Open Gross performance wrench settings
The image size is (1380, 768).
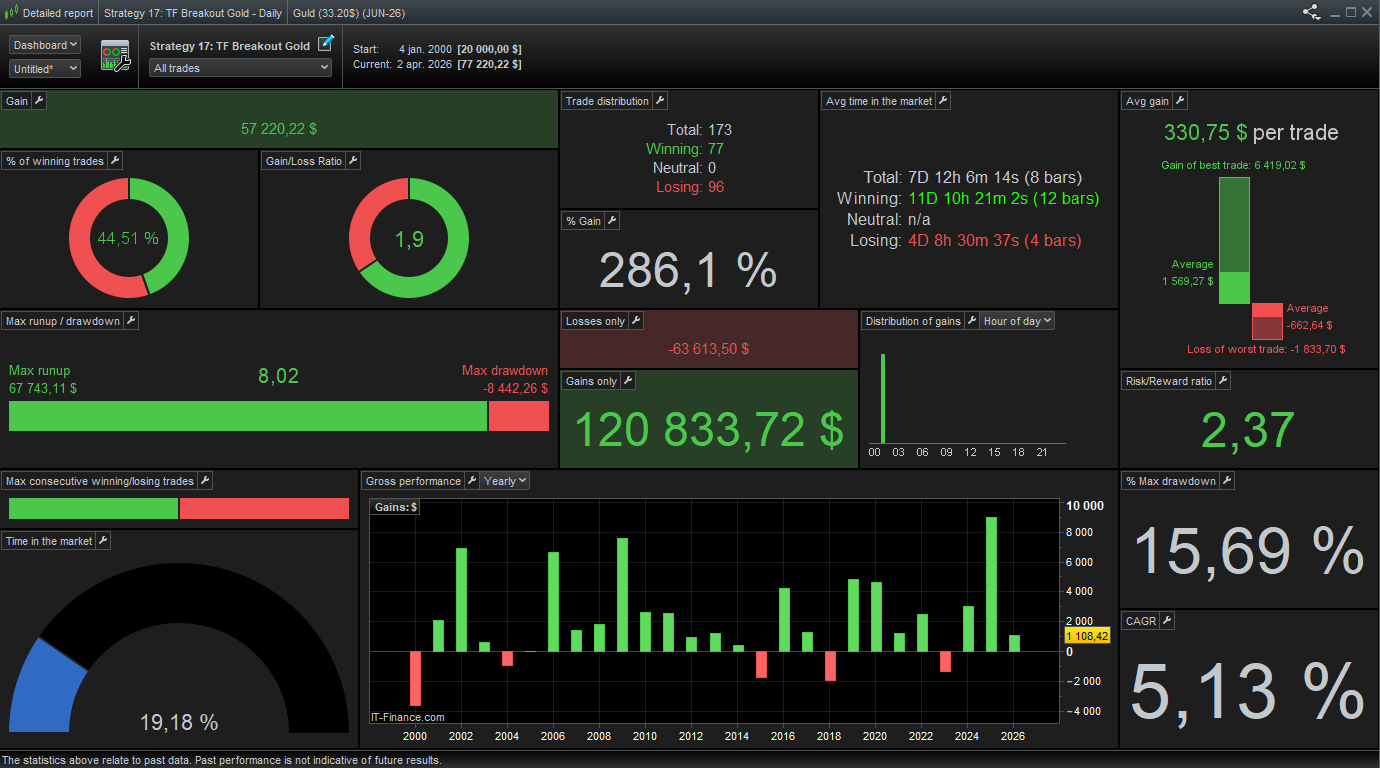[471, 481]
